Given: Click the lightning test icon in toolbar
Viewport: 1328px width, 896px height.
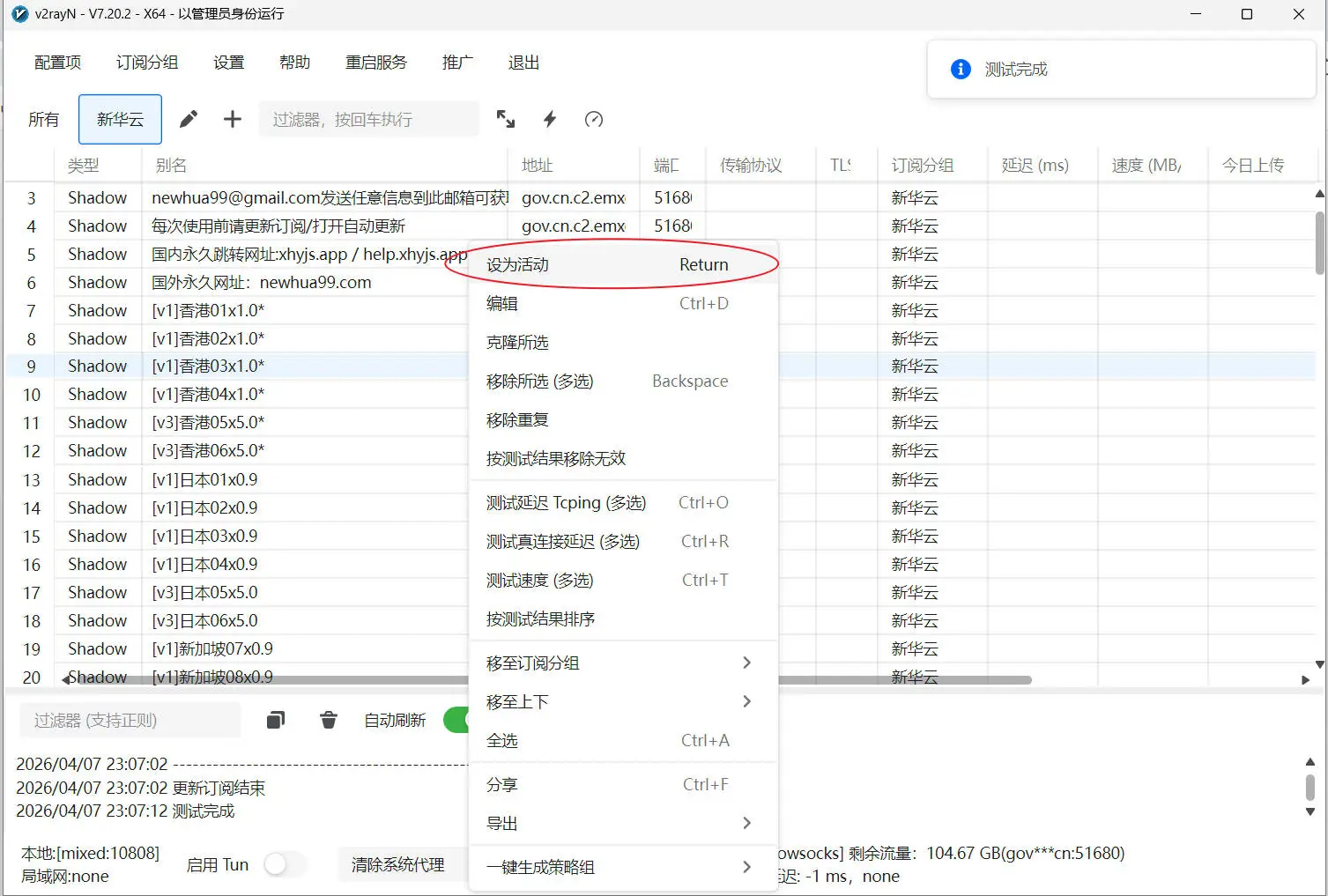Looking at the screenshot, I should [549, 119].
